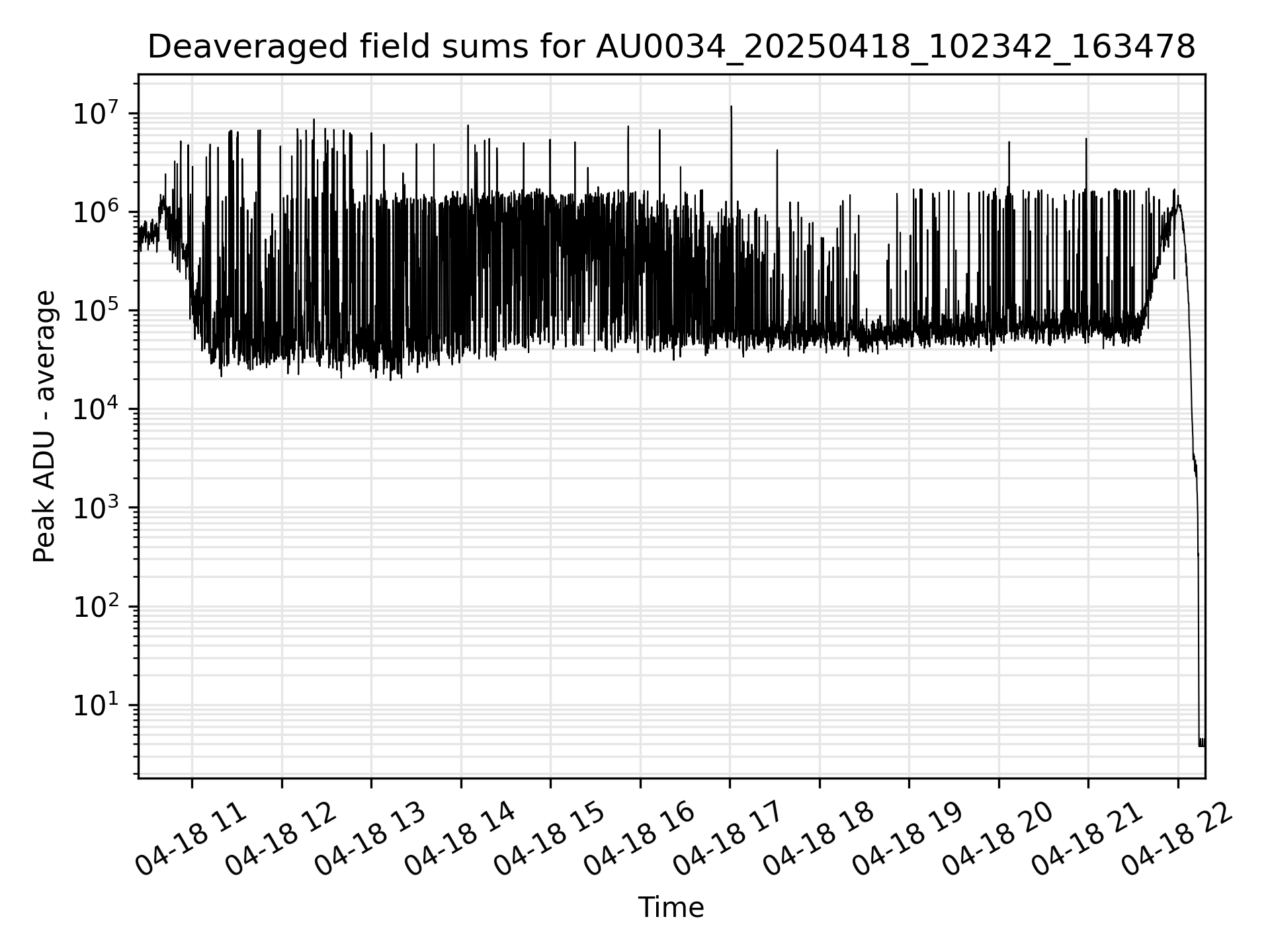Click the y-axis label 'Peak ADU - average'
The image size is (1270, 952).
[x=44, y=426]
